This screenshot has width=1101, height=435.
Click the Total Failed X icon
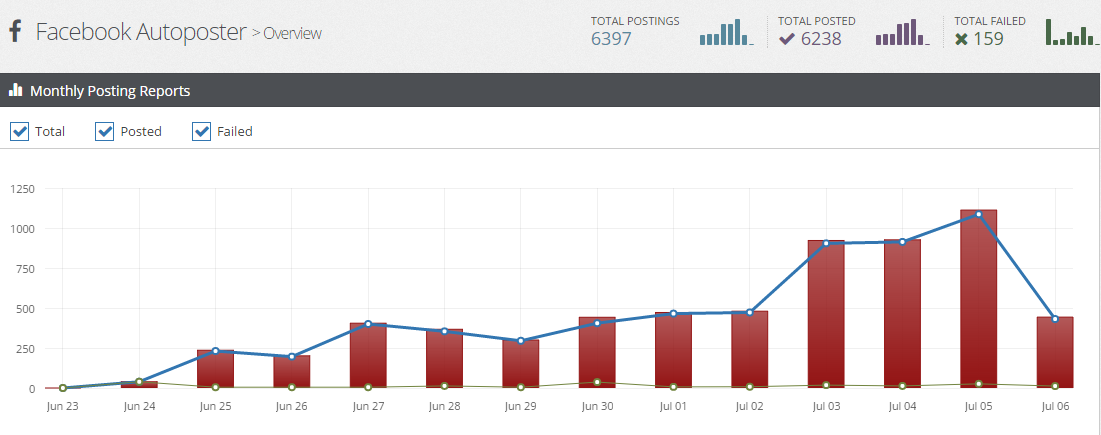(961, 39)
